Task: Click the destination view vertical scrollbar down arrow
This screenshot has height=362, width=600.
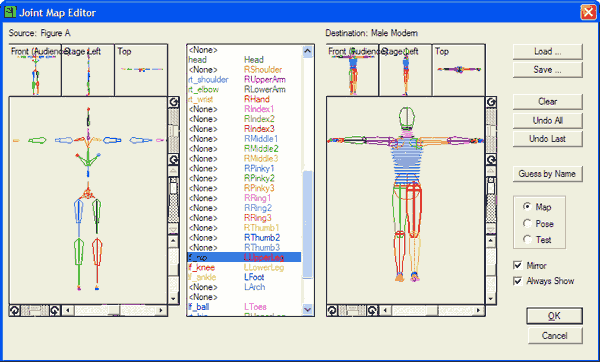Action: (491, 298)
